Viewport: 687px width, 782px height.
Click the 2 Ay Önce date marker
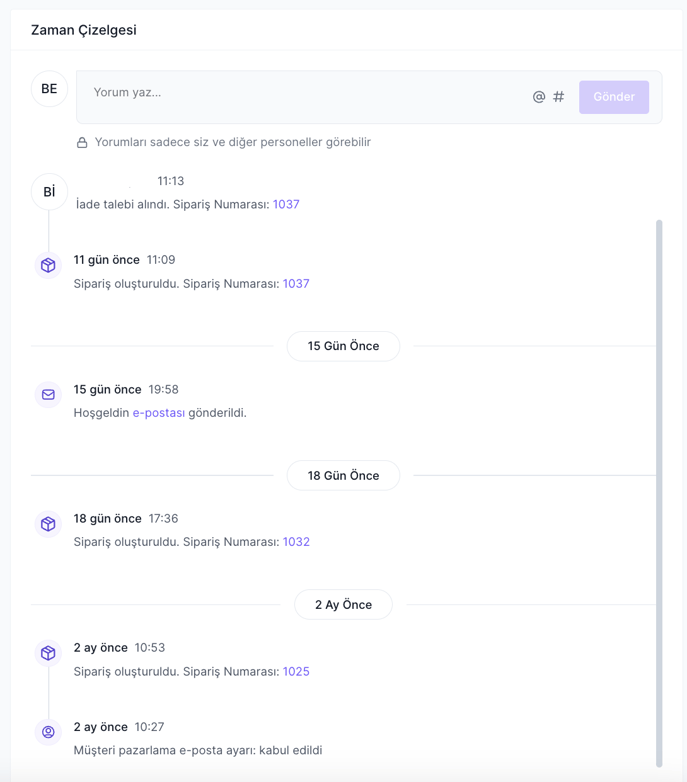pyautogui.click(x=344, y=604)
